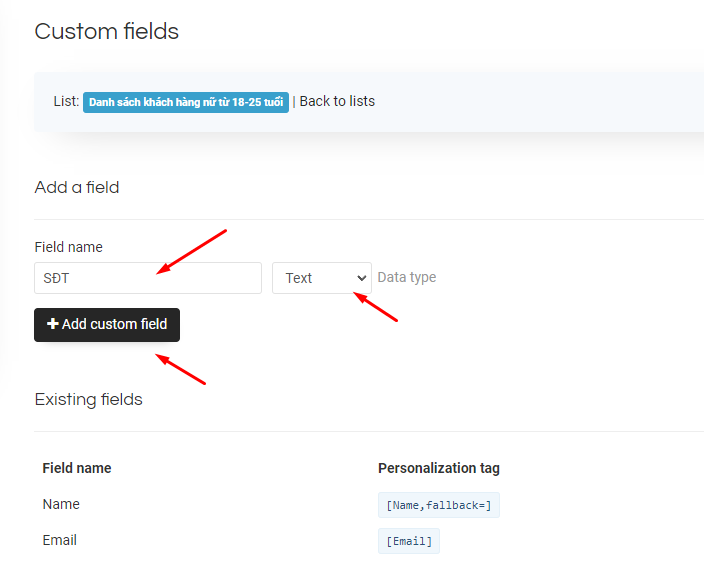The width and height of the screenshot is (704, 583).
Task: Open the Danh sách khách hàng nữ list badge
Action: point(186,102)
